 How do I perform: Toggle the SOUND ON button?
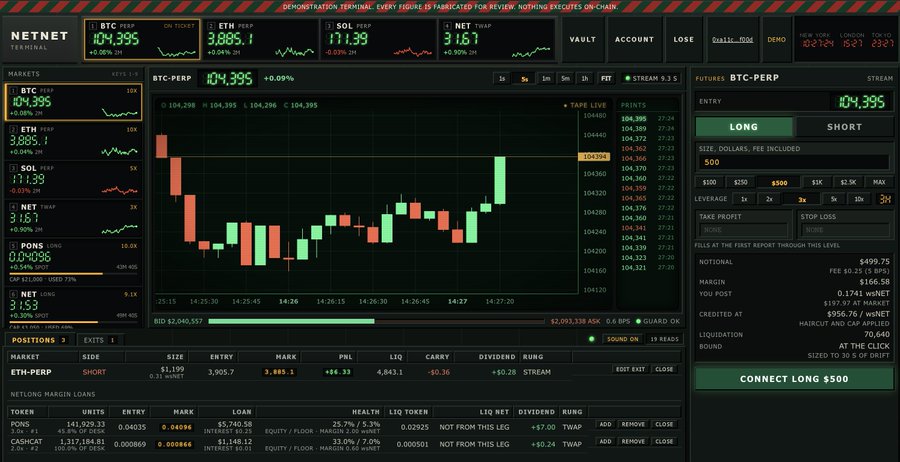623,339
